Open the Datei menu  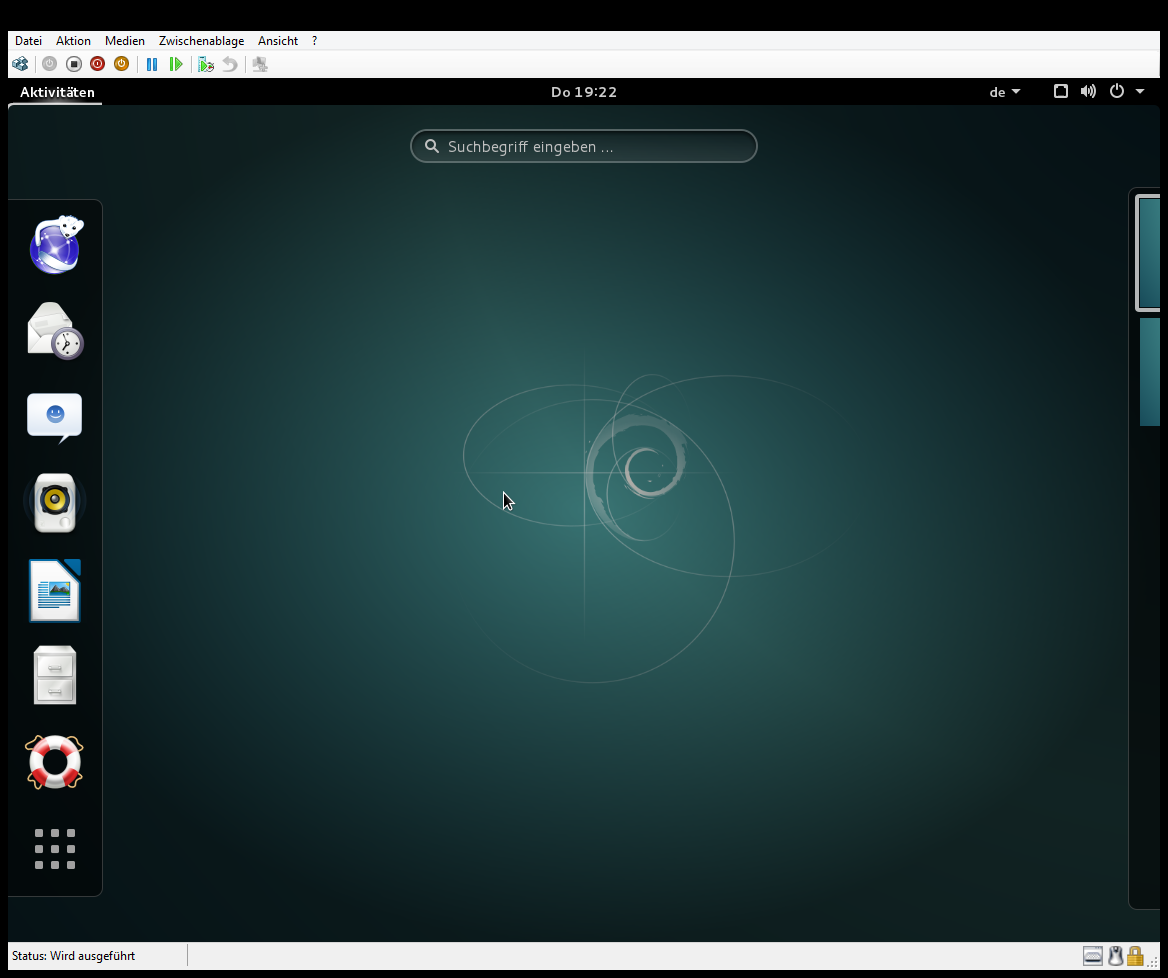pos(28,41)
